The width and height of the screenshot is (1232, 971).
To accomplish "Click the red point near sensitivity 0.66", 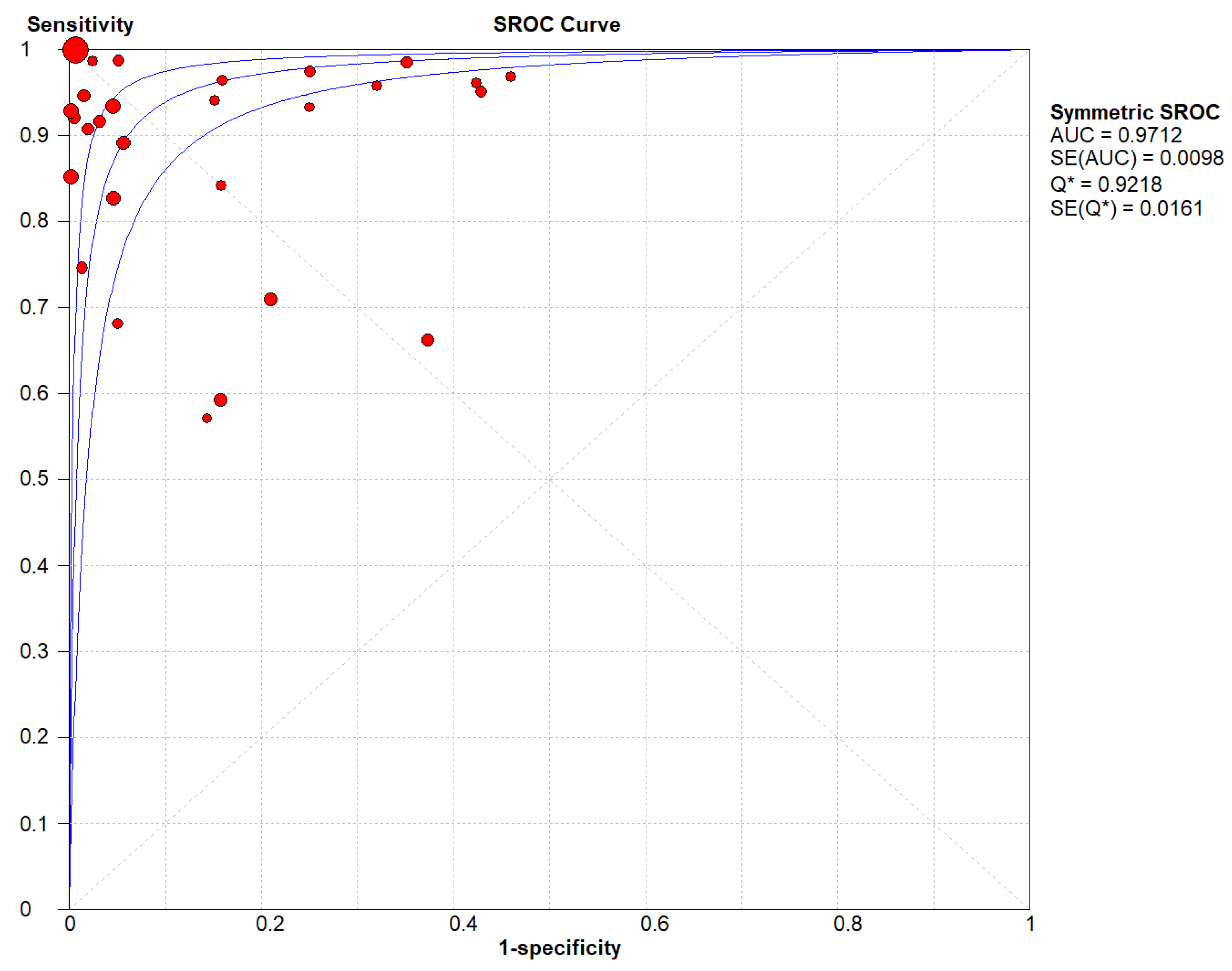I will [428, 340].
